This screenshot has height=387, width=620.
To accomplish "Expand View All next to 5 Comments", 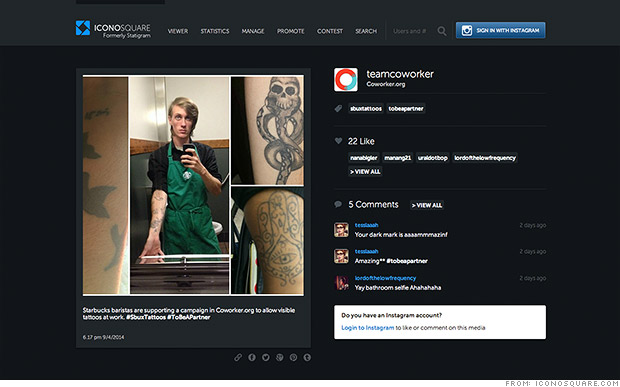I will (x=427, y=205).
